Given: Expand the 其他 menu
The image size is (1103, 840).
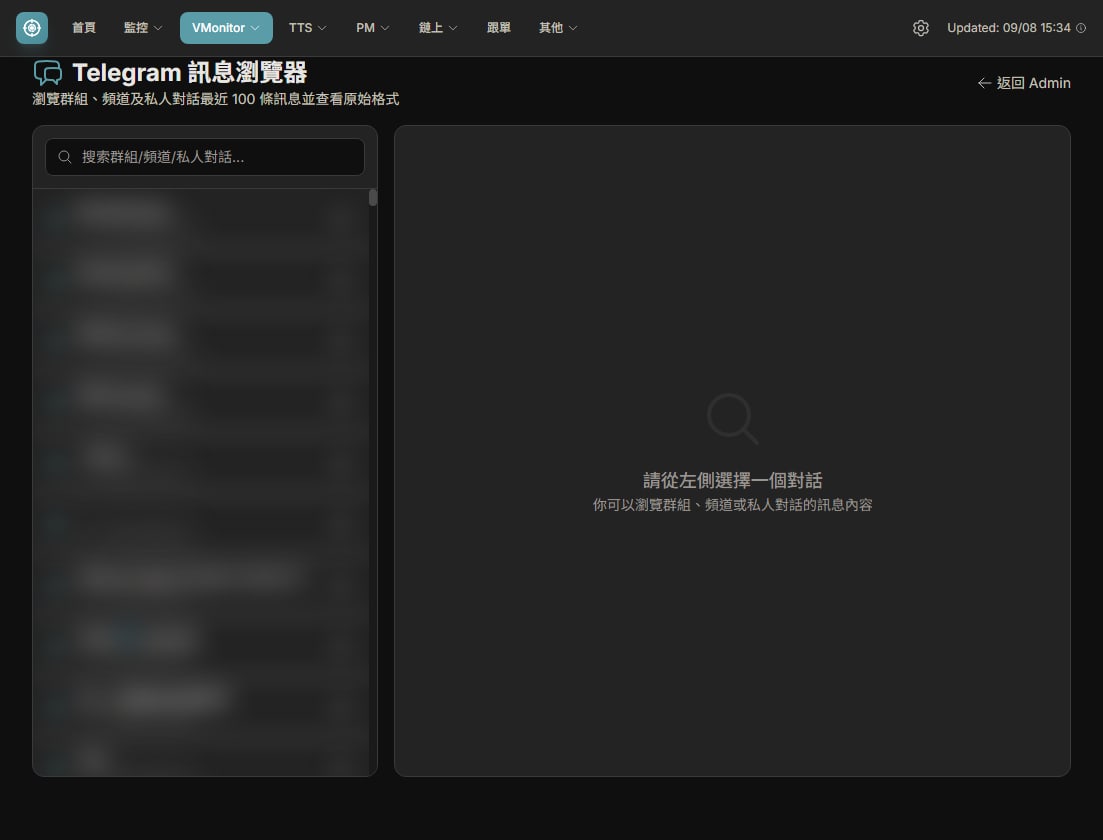Looking at the screenshot, I should point(558,28).
